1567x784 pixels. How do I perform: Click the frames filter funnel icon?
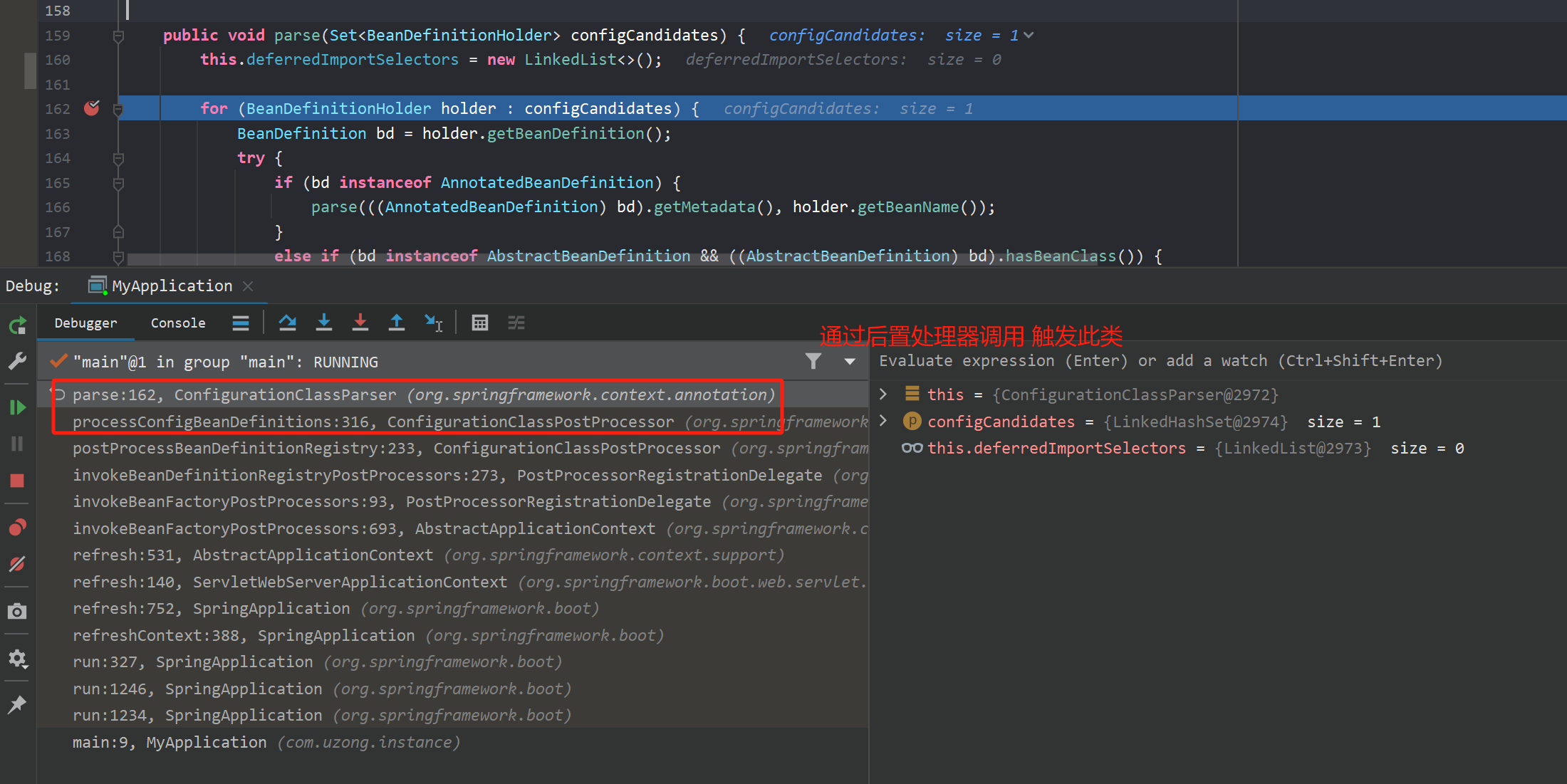pos(813,362)
